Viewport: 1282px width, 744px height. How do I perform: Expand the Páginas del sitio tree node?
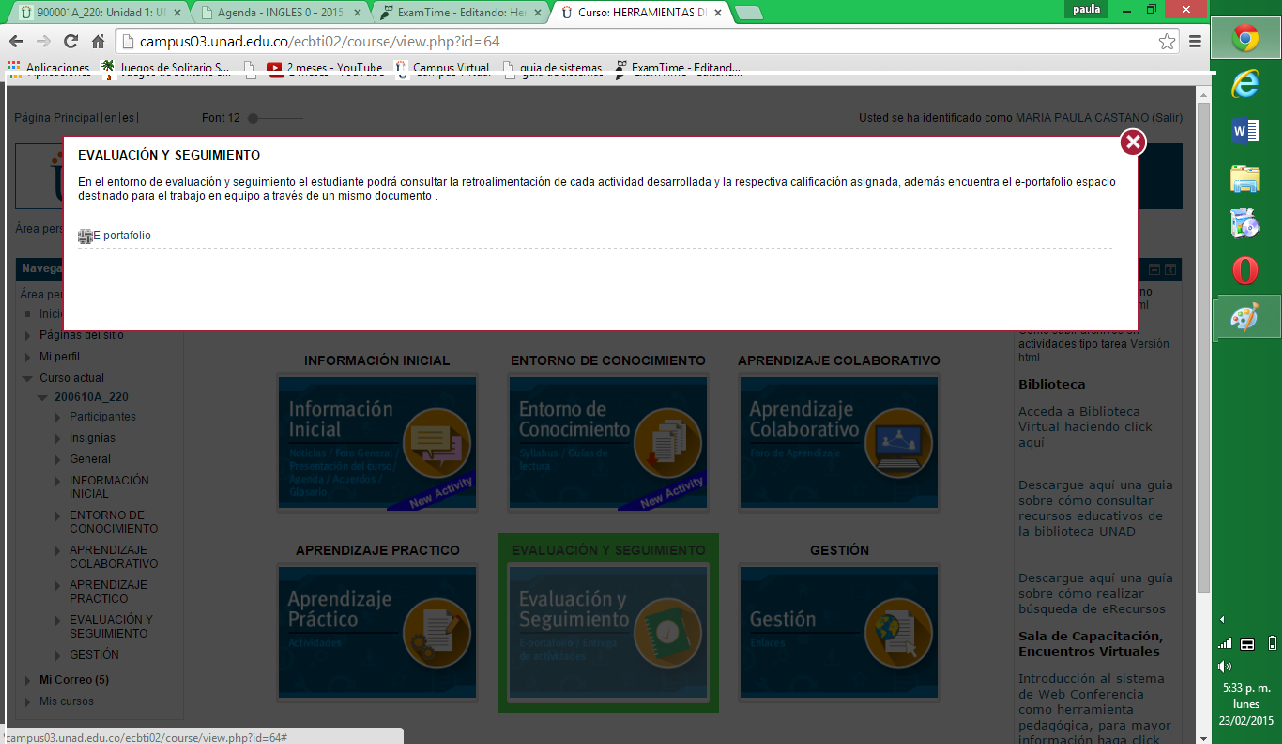28,335
